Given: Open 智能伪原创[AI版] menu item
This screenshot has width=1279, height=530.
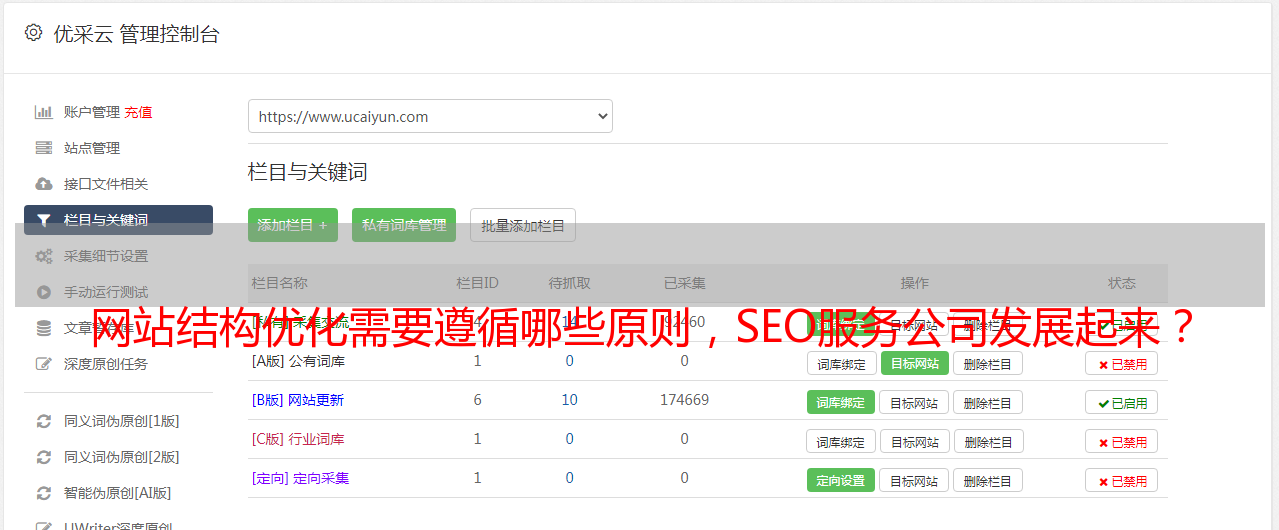Looking at the screenshot, I should click(x=118, y=493).
